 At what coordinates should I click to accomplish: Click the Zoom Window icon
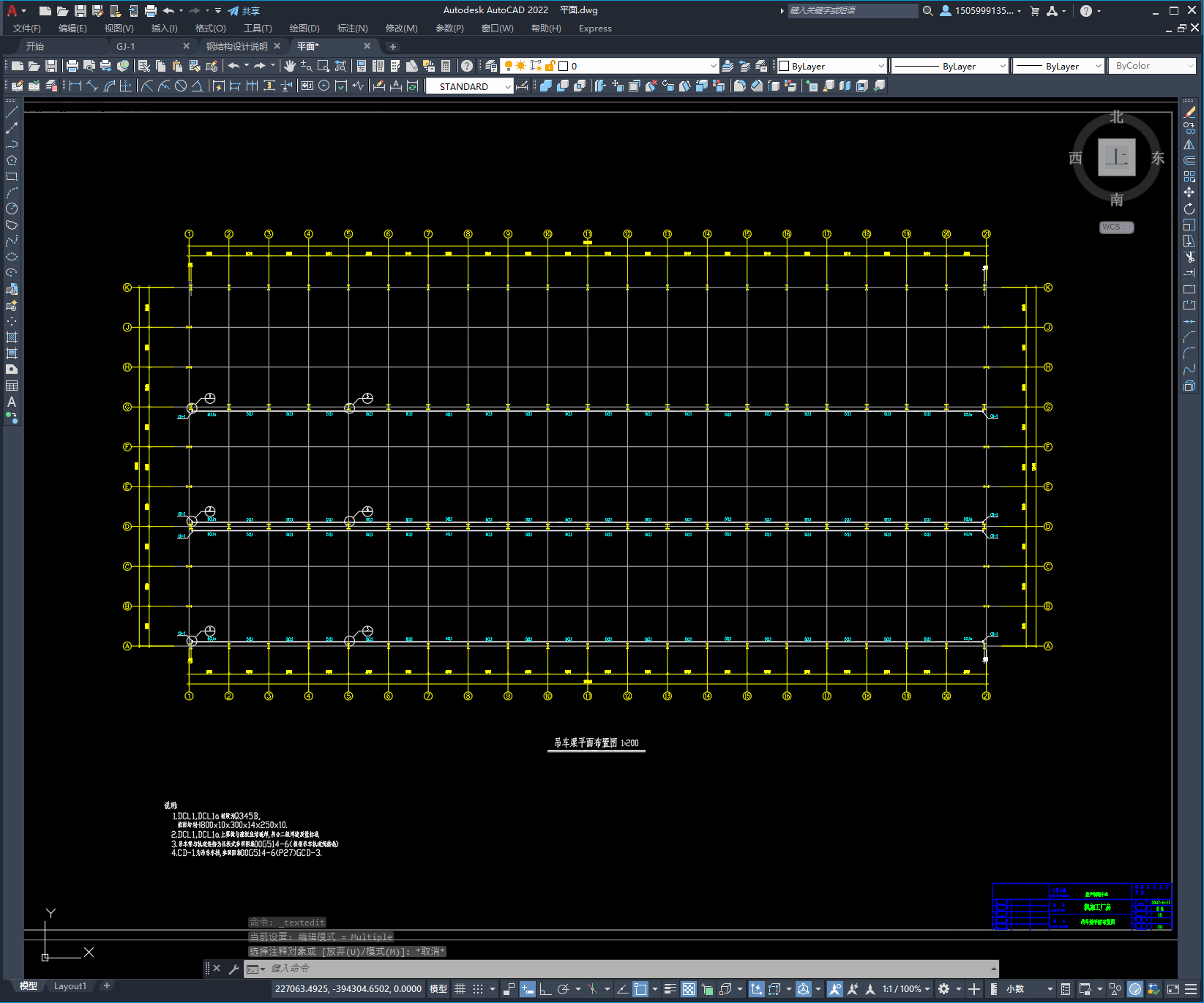click(x=324, y=66)
